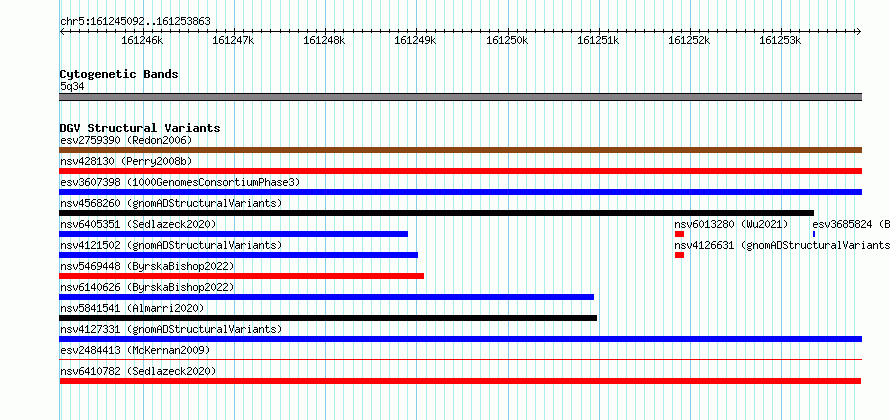Click the nsv6410782 (Sedlazeck2020) label
The width and height of the screenshot is (890, 420).
pos(138,371)
